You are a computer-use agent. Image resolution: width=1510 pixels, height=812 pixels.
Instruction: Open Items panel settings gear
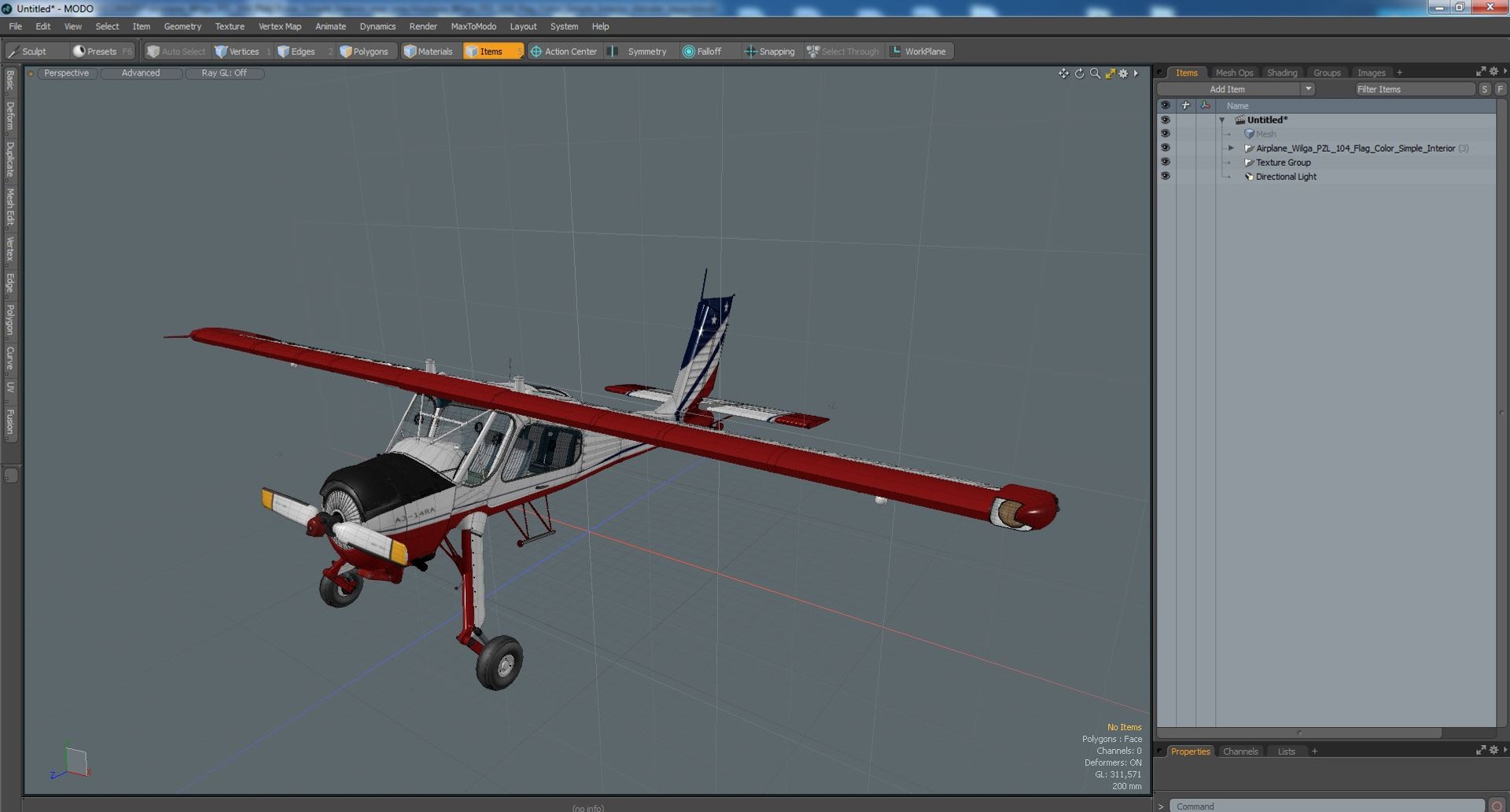[1493, 72]
